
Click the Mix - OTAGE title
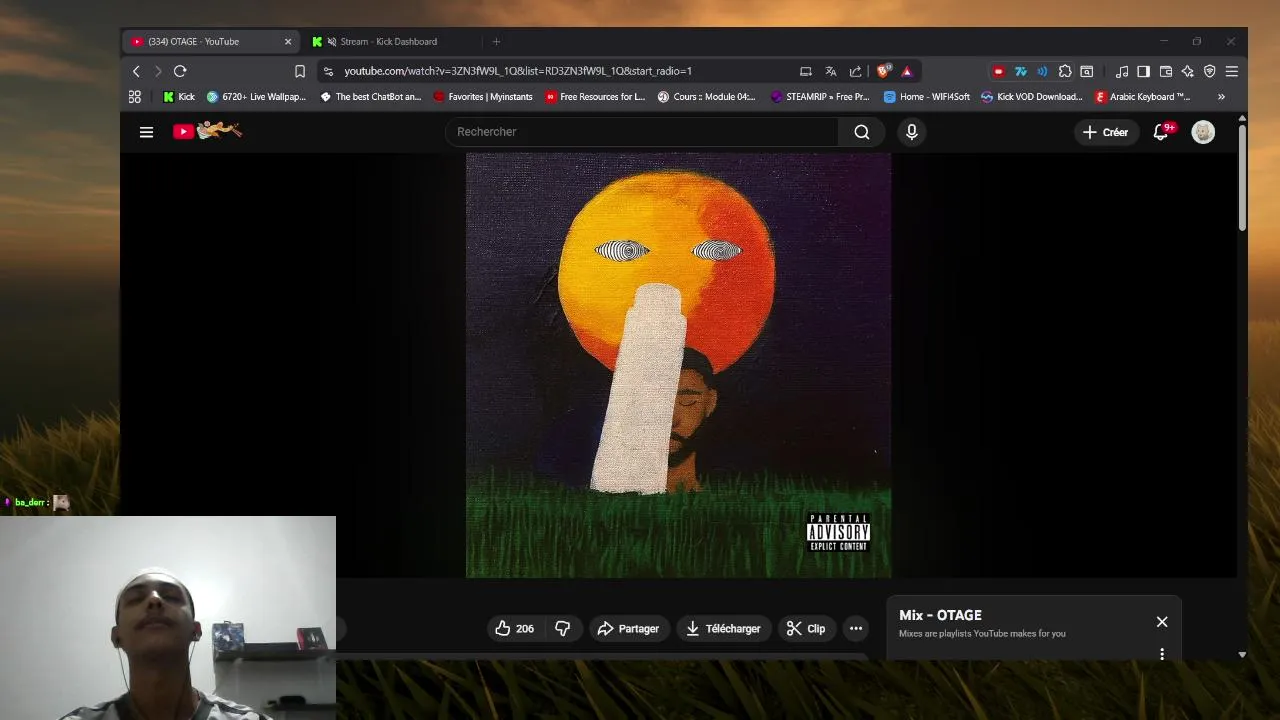940,615
